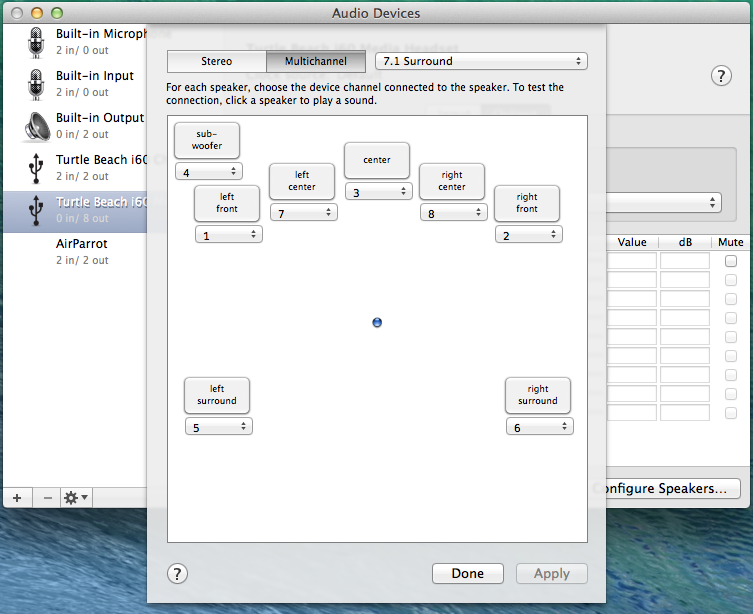Click the Built-in Input microphone icon
Viewport: 753px width, 614px height.
click(x=37, y=84)
